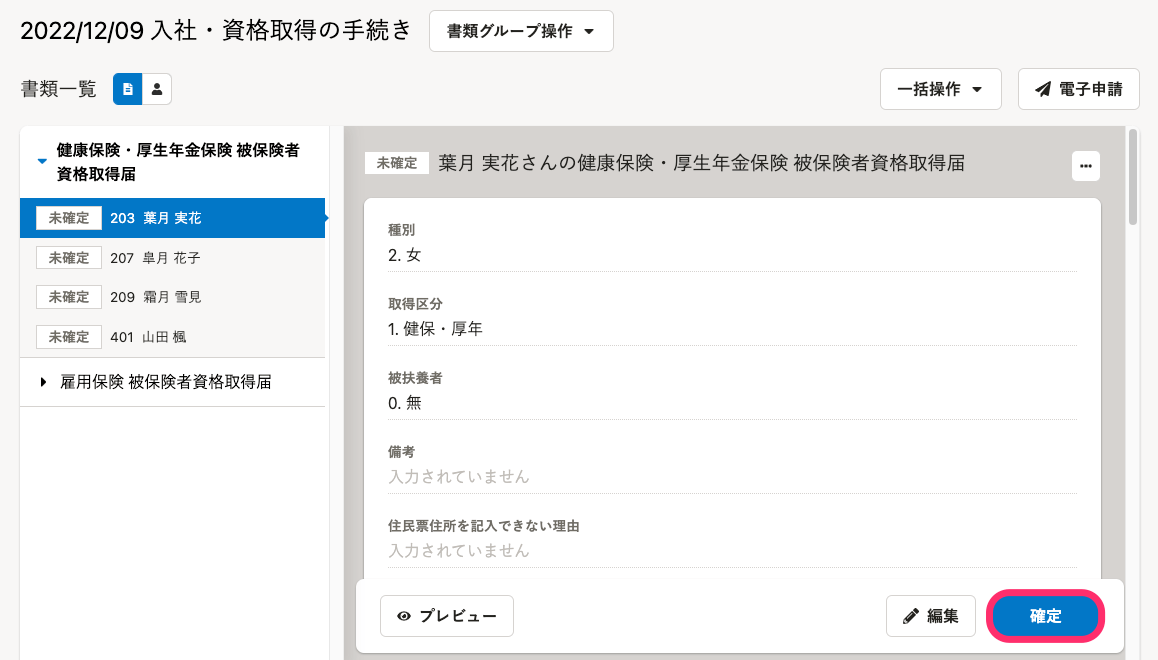Select 209 霜月 雪見 in list
This screenshot has width=1158, height=660.
point(172,297)
